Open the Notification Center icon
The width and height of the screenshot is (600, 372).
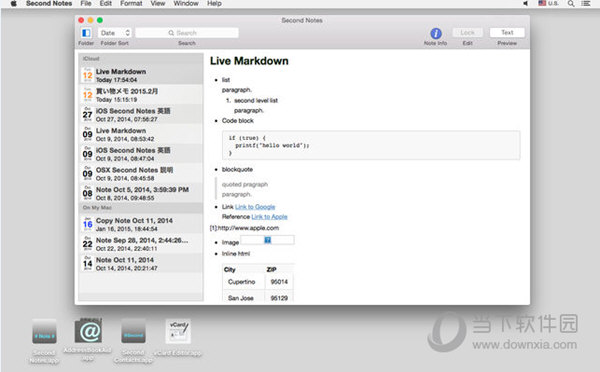coord(585,3)
